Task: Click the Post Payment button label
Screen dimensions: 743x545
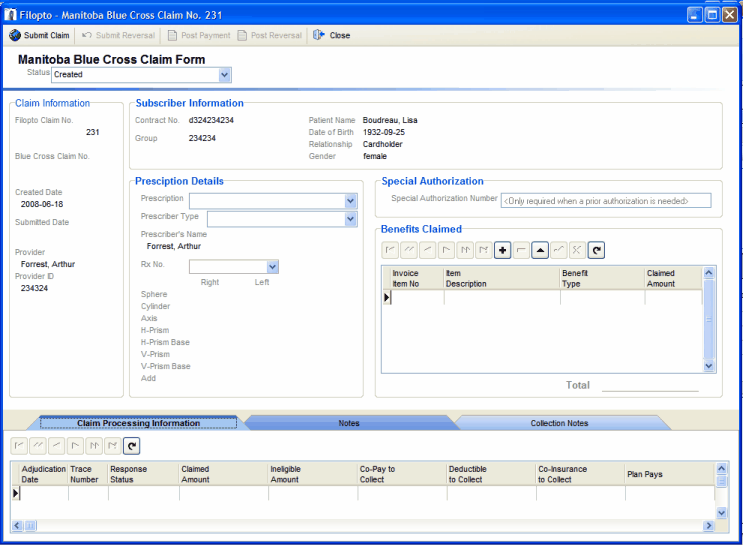Action: [206, 36]
